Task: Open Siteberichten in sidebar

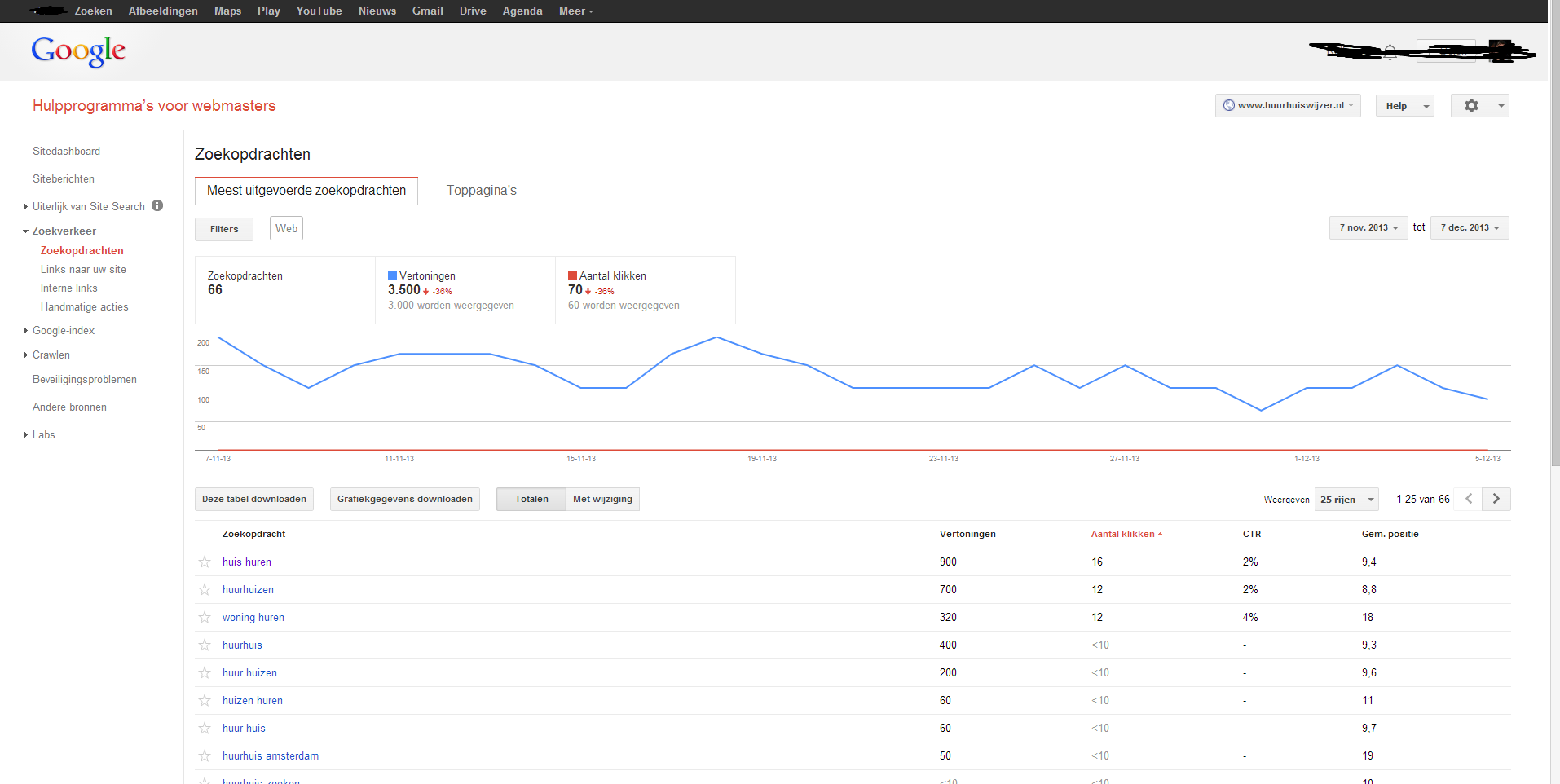Action: click(64, 179)
